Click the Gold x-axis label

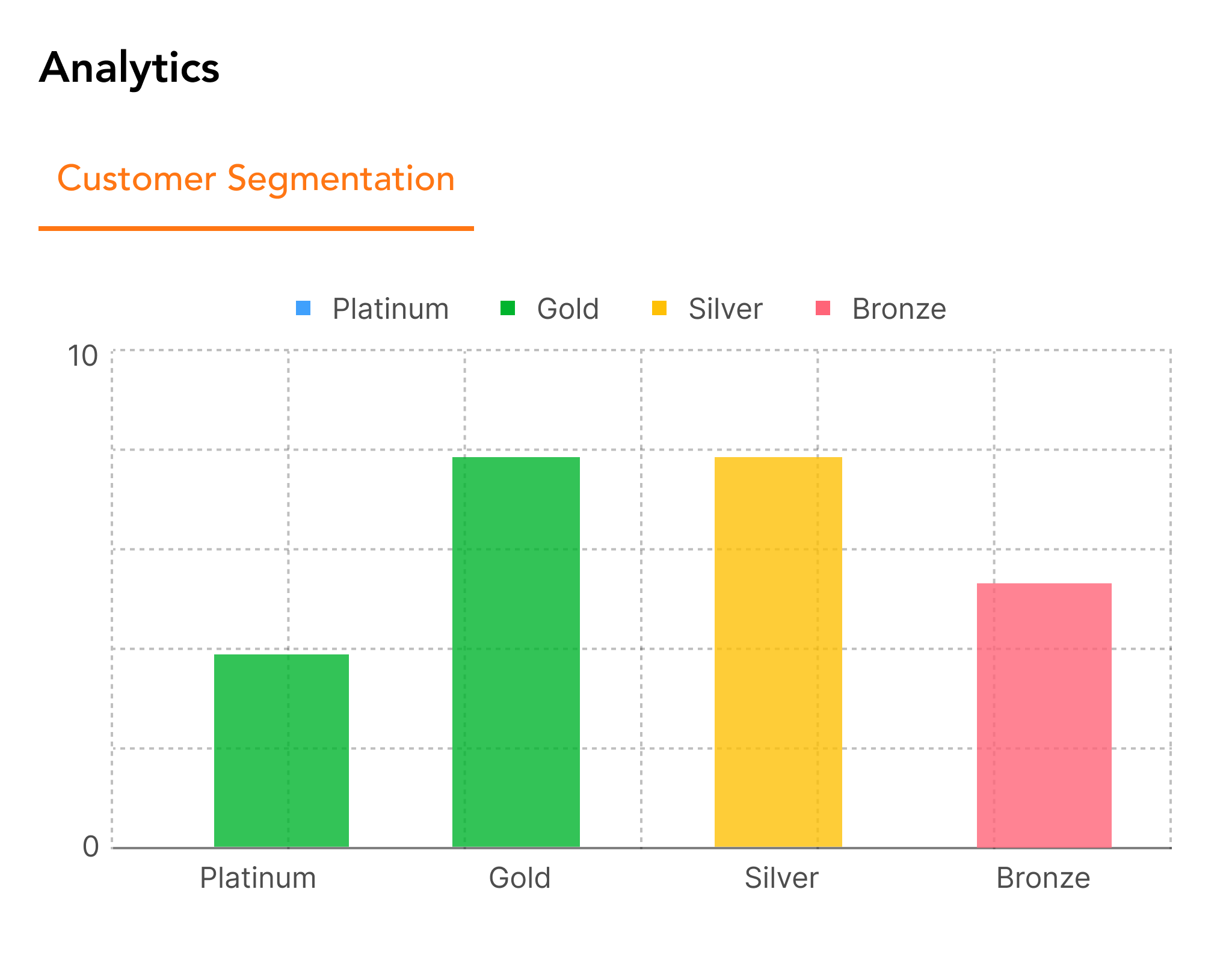[520, 878]
